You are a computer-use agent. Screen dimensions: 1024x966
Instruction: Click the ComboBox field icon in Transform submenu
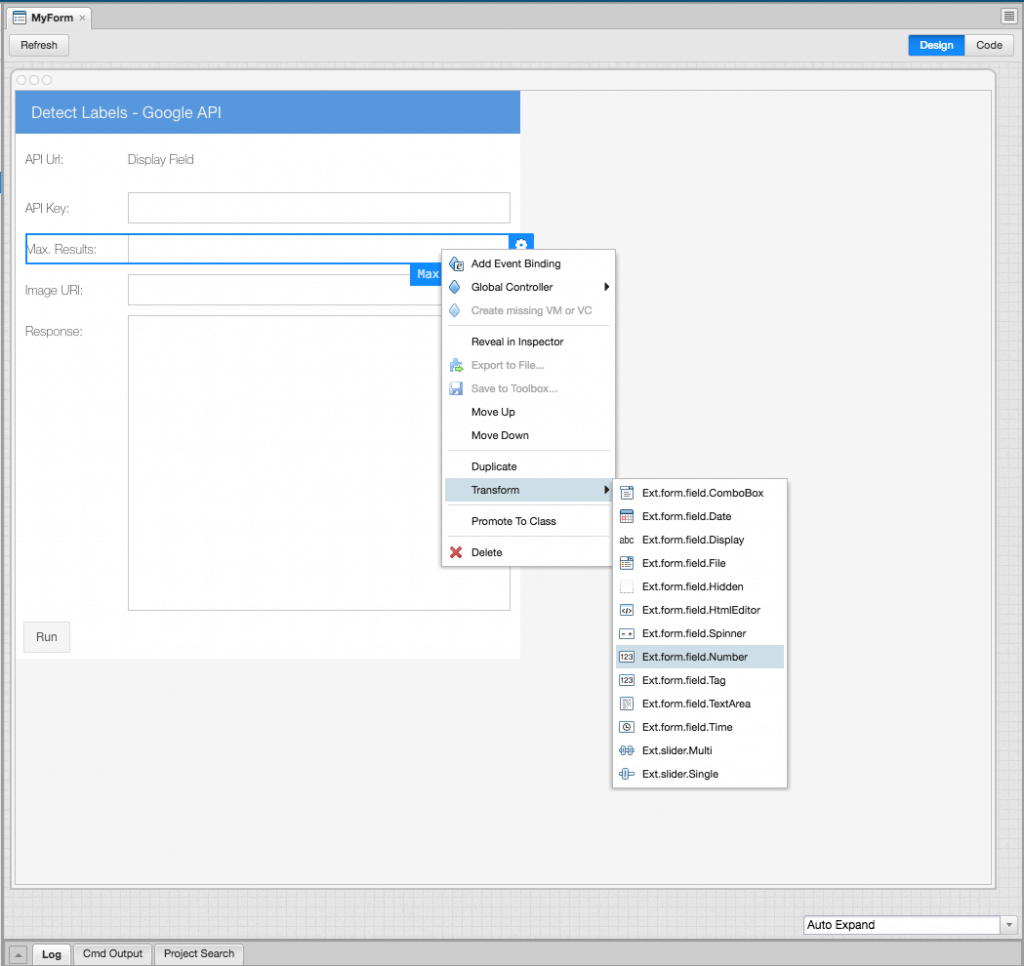pos(626,493)
